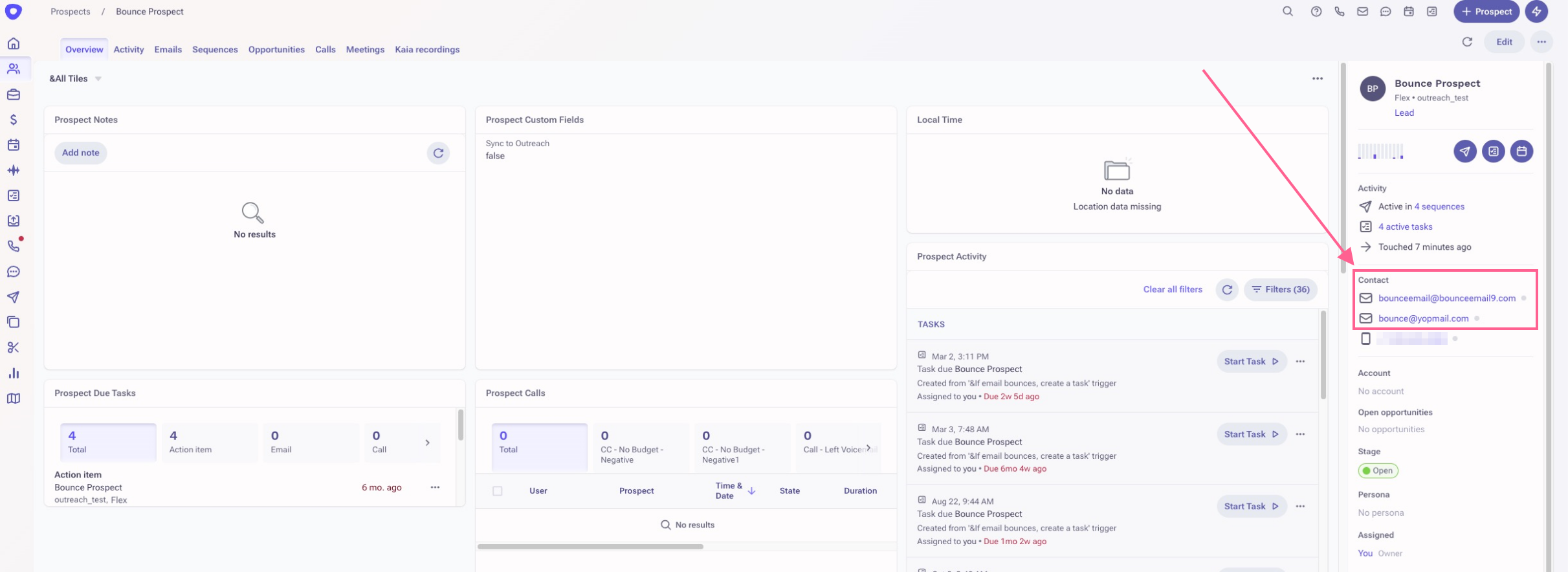Screen dimensions: 1568x572
Task: Open ellipsis menu for Bounce Prospect action item
Action: [x=435, y=487]
